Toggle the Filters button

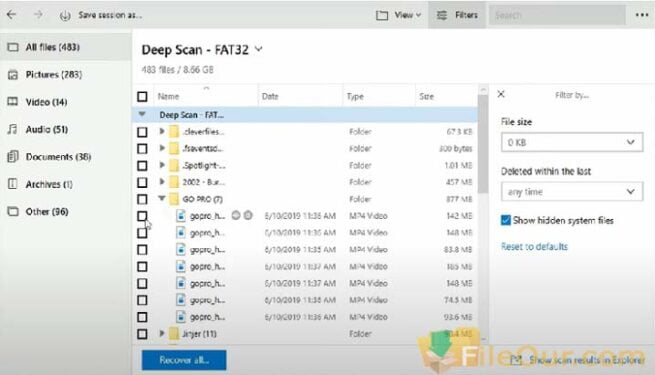[457, 15]
